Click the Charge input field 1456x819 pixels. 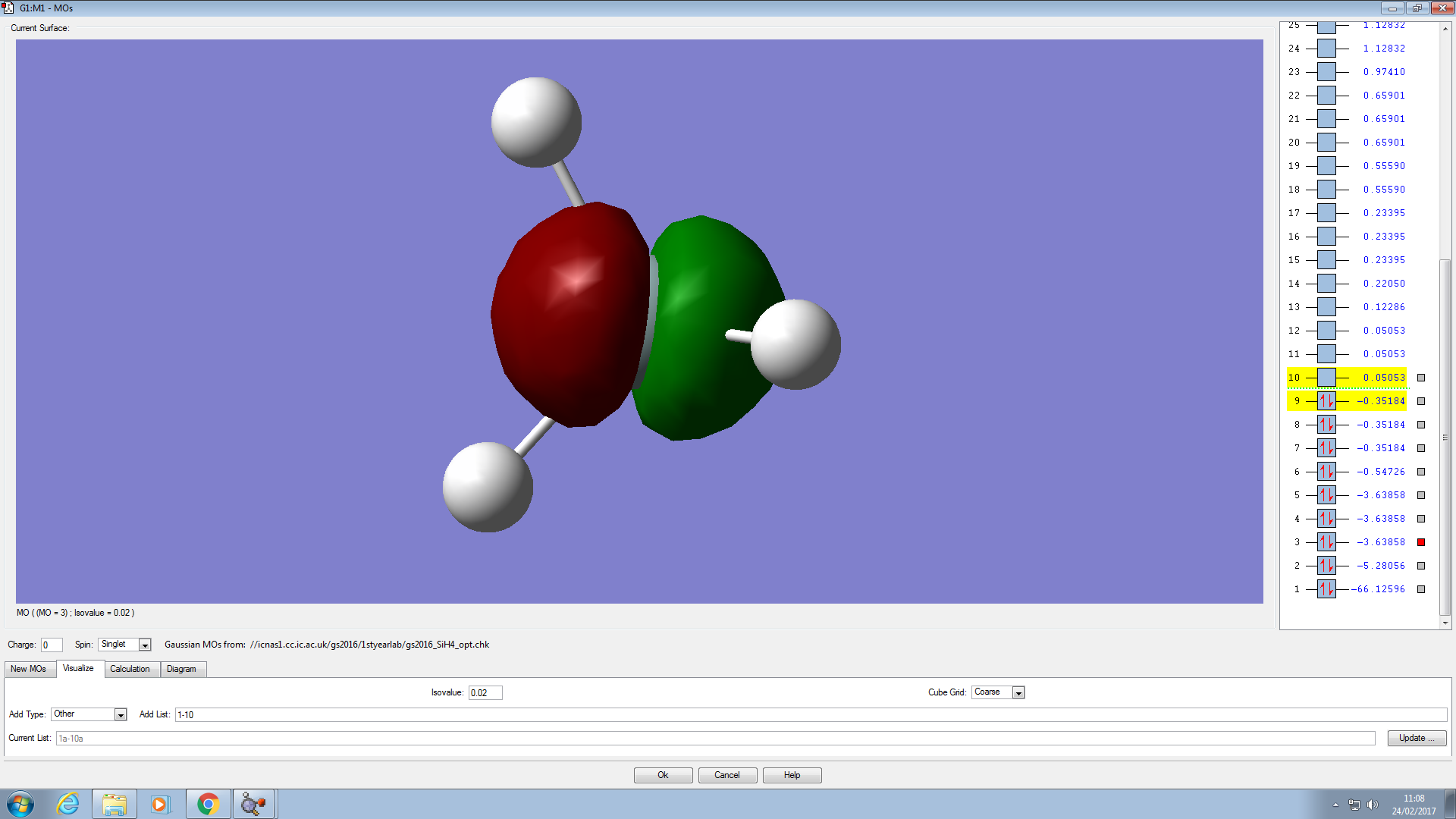pos(52,645)
